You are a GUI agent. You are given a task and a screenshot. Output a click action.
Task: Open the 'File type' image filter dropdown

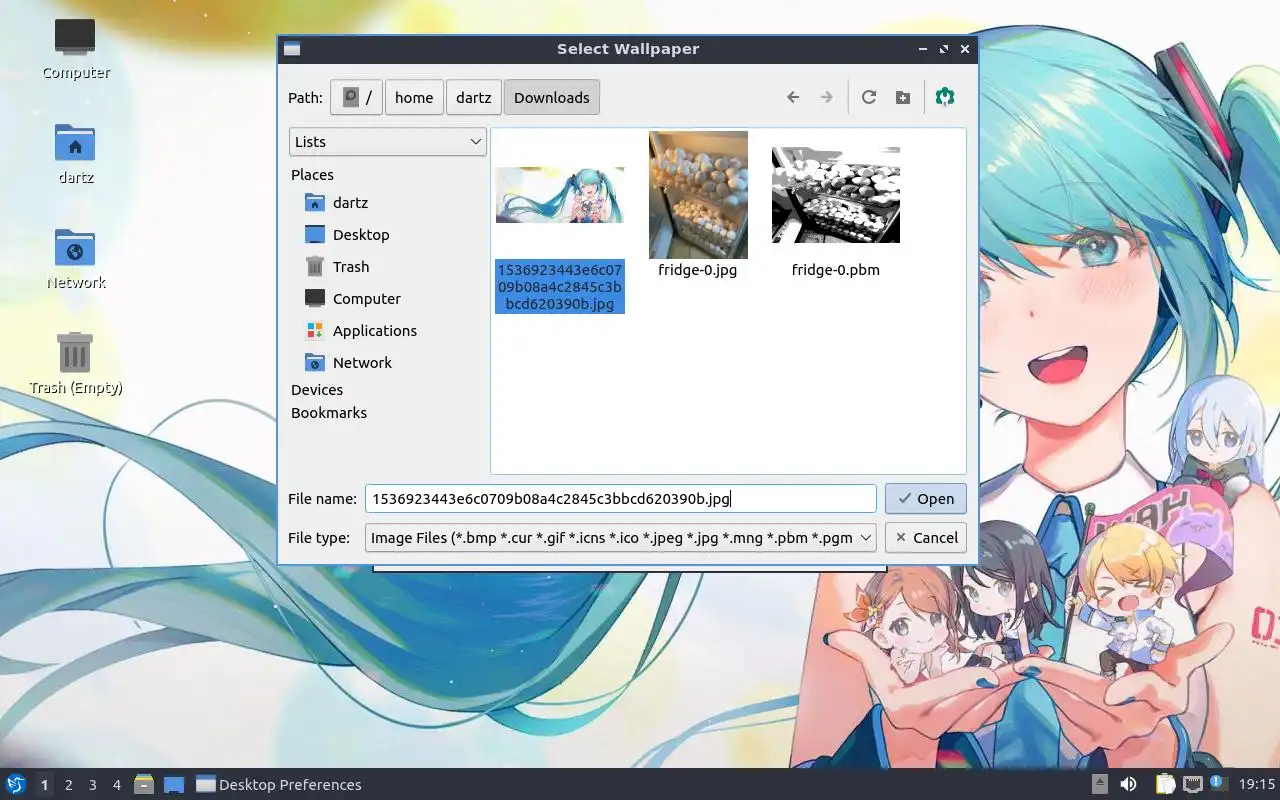621,538
